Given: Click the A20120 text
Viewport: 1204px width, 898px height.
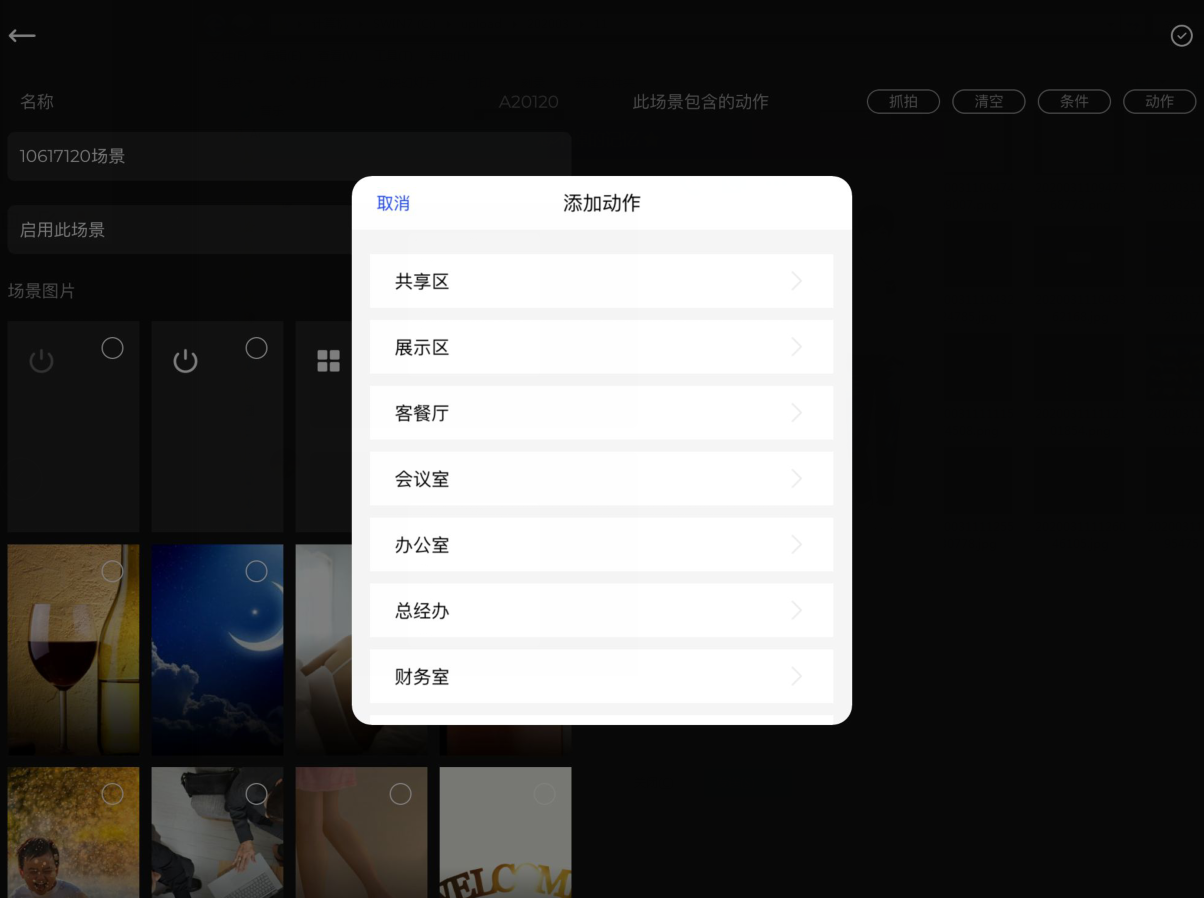Looking at the screenshot, I should (529, 102).
